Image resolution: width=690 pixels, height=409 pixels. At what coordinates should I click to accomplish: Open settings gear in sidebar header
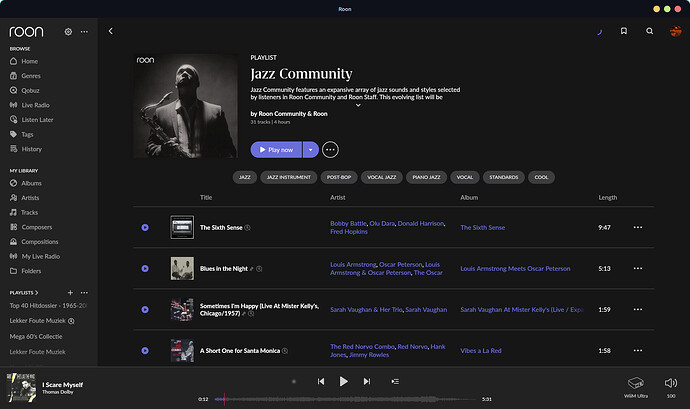[x=68, y=32]
